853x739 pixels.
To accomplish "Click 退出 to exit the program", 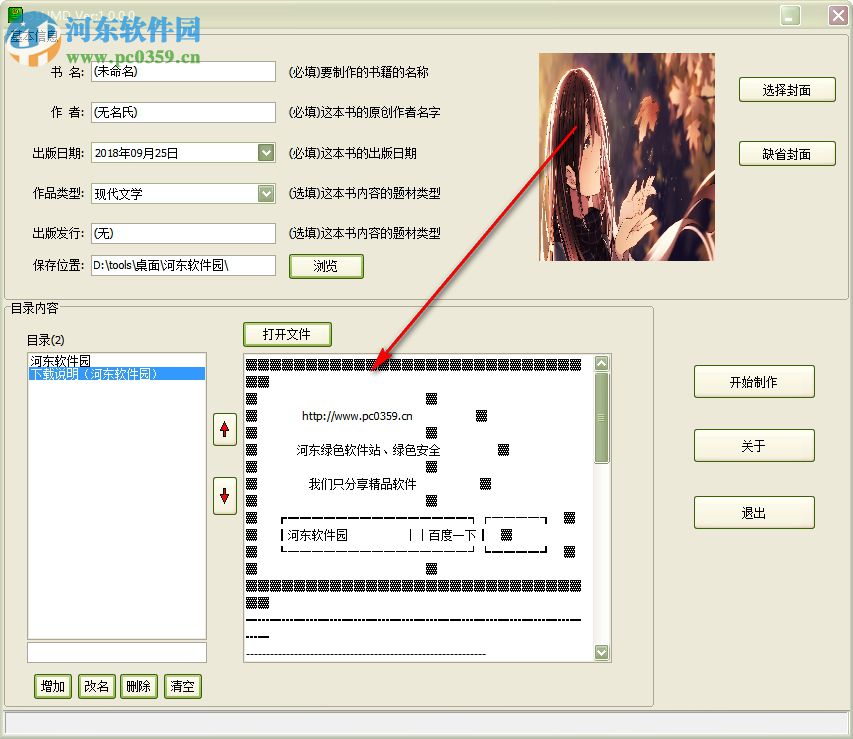I will 754,512.
